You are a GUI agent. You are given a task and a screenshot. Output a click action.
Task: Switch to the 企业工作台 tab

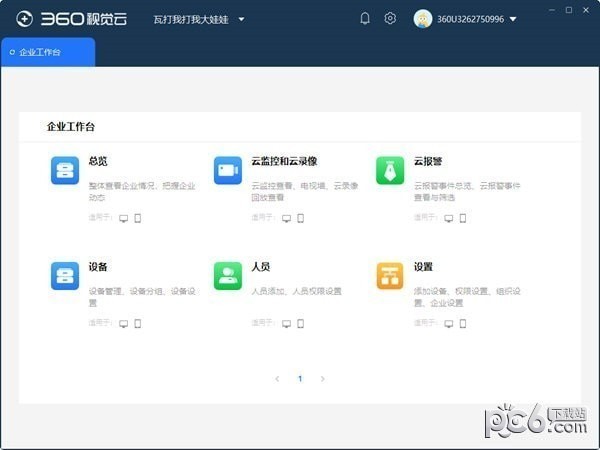[x=47, y=52]
